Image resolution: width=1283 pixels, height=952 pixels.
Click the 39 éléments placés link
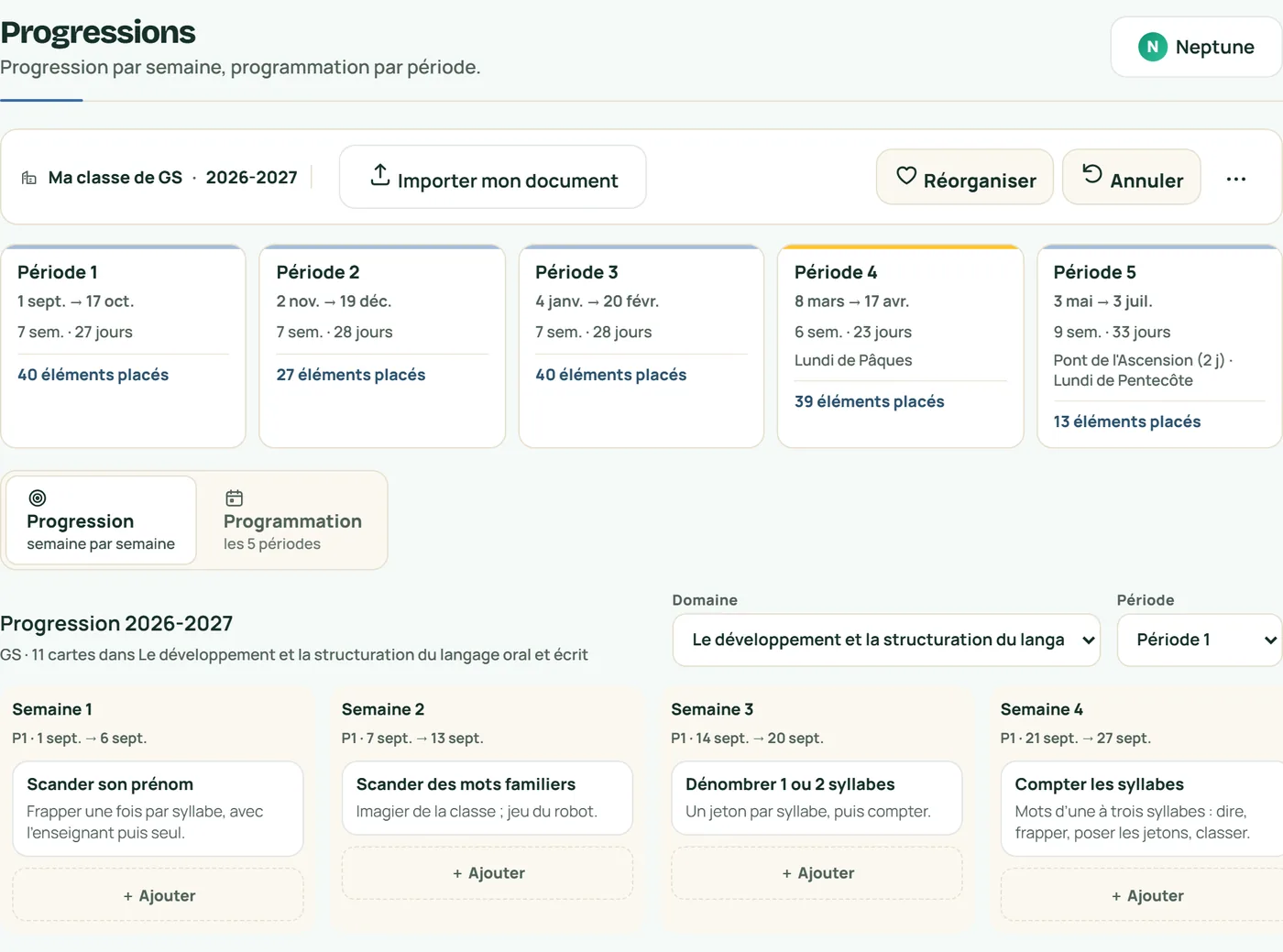pyautogui.click(x=870, y=401)
